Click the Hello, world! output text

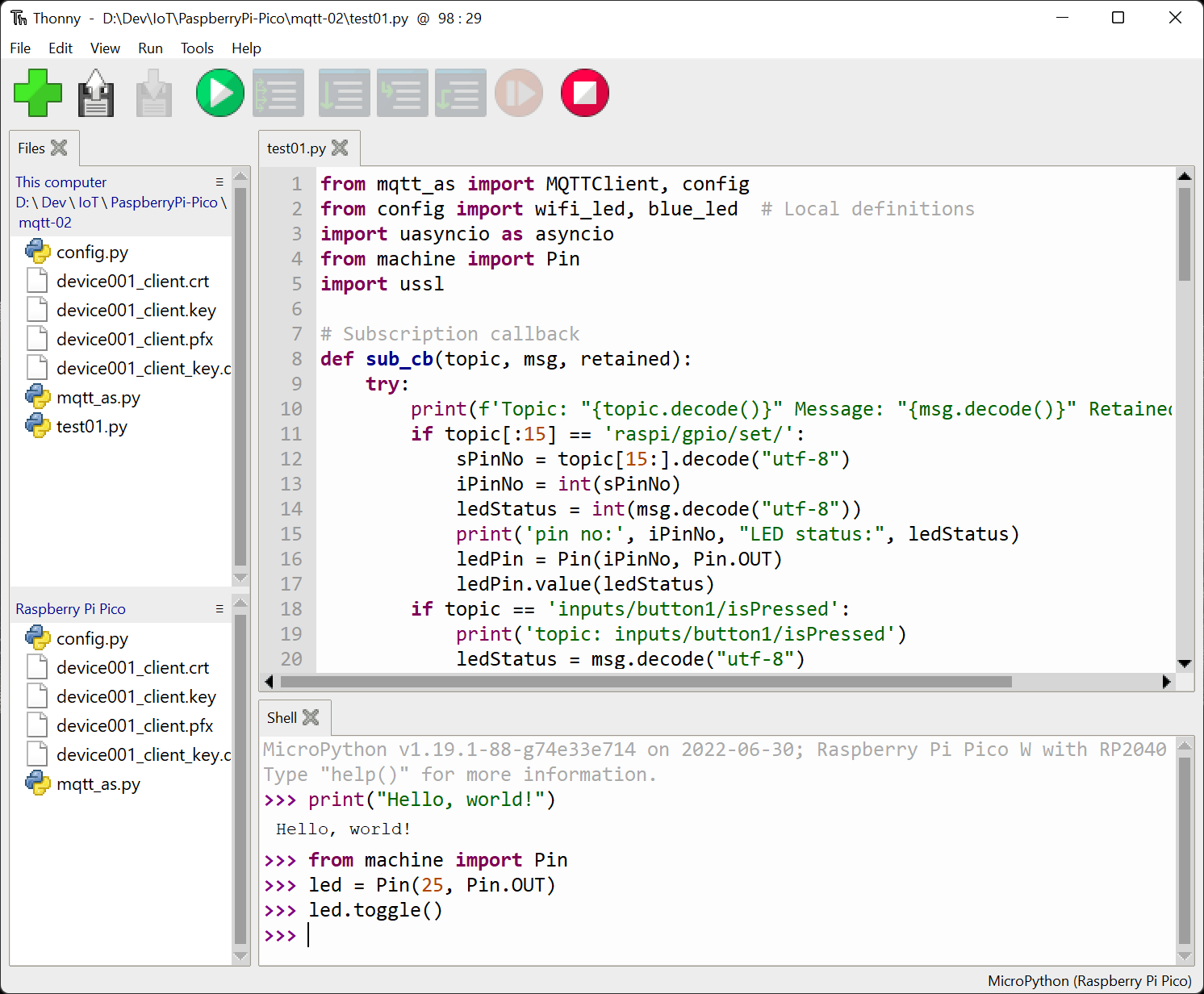344,829
